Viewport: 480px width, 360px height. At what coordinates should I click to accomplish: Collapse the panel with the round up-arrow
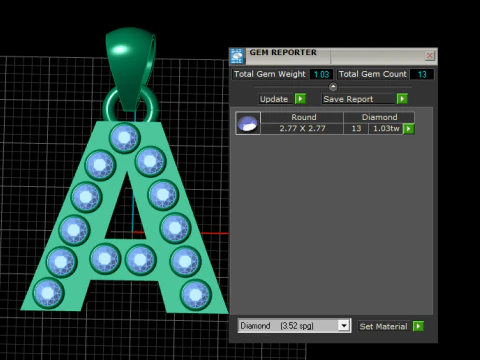tap(333, 87)
